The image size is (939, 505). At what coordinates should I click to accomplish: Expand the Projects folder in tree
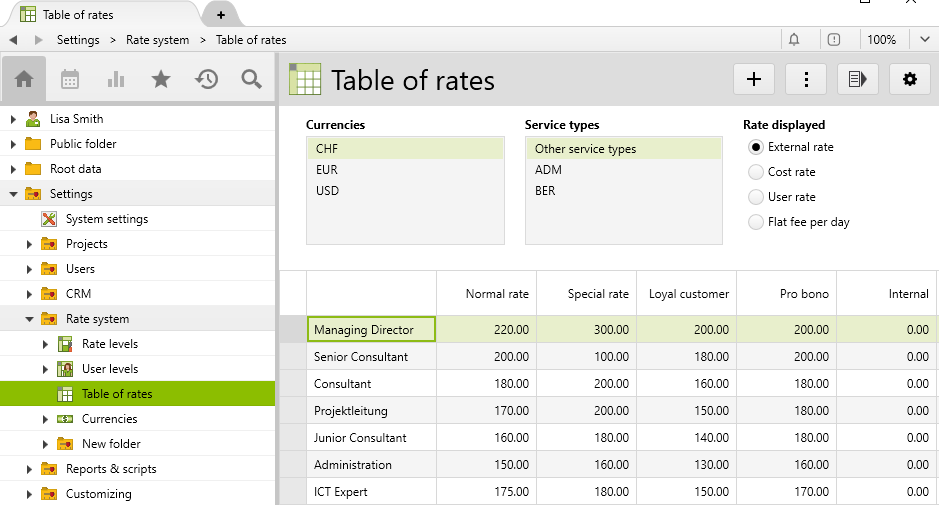point(29,244)
